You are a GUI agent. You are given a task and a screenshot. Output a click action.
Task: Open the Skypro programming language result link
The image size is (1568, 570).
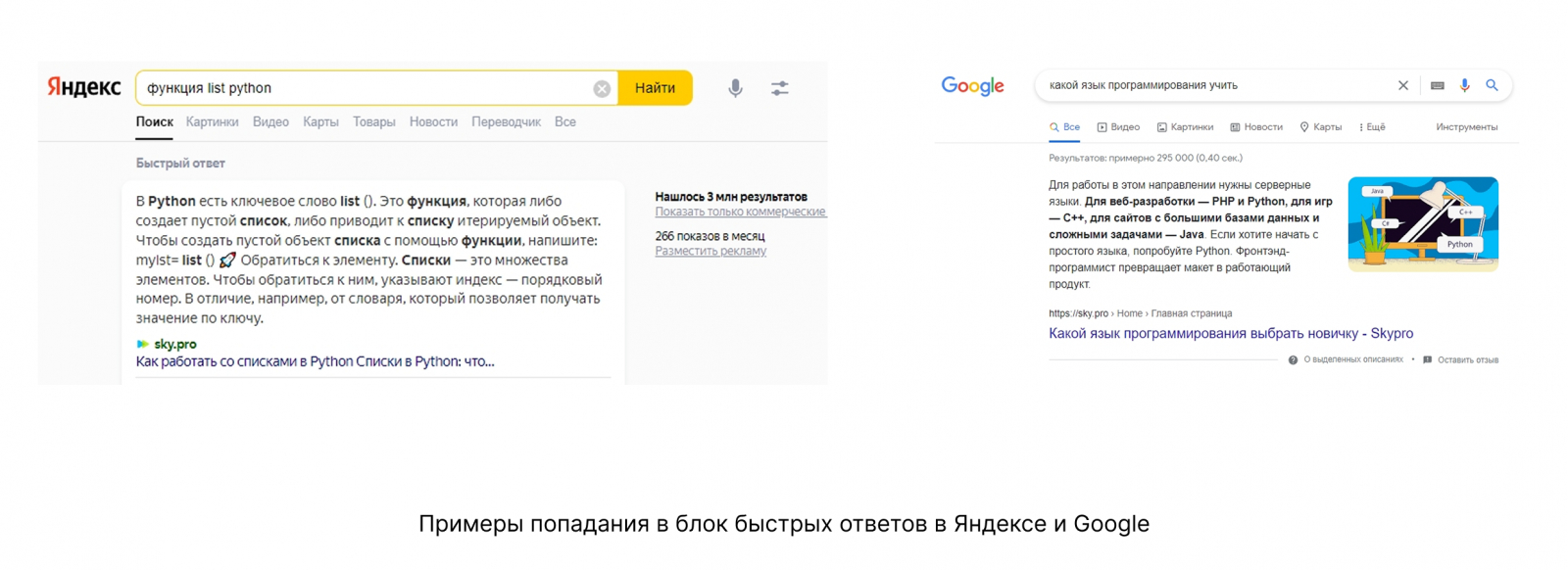tap(1230, 334)
